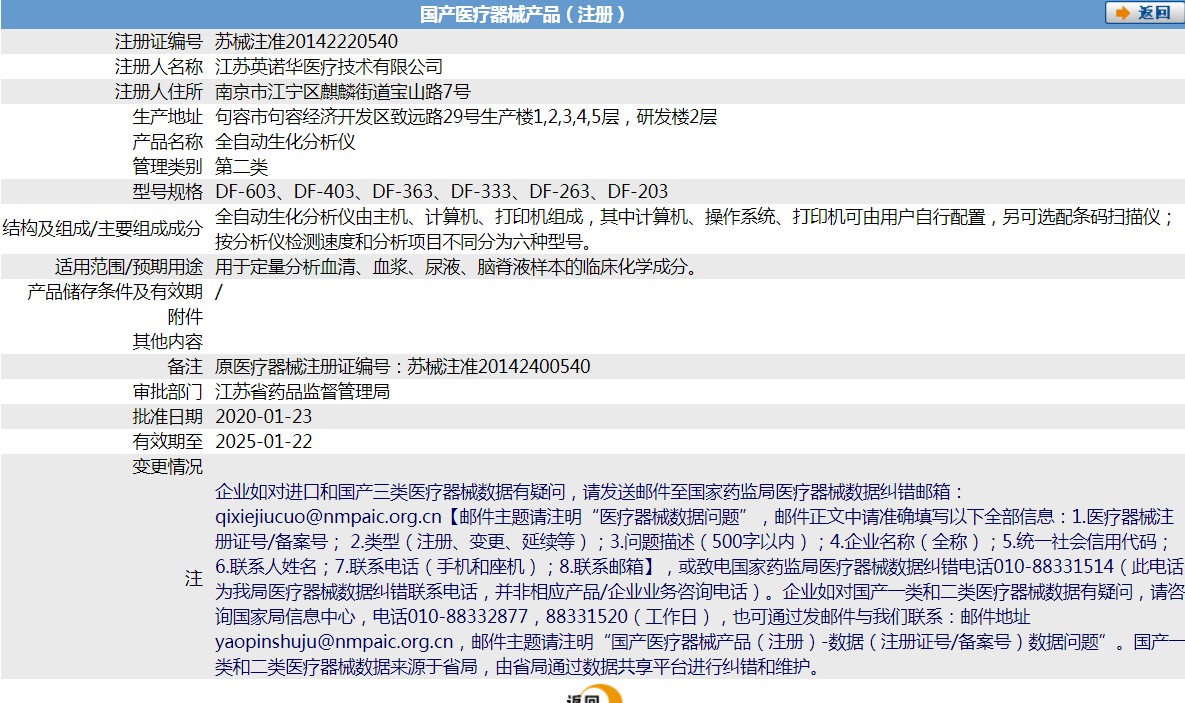
Task: Click company name 江苏英诺华医疗技术有限公司
Action: [x=329, y=67]
